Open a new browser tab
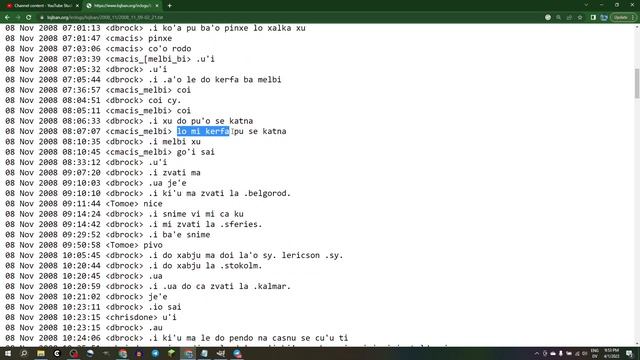This screenshot has height=360, width=640. click(x=169, y=6)
